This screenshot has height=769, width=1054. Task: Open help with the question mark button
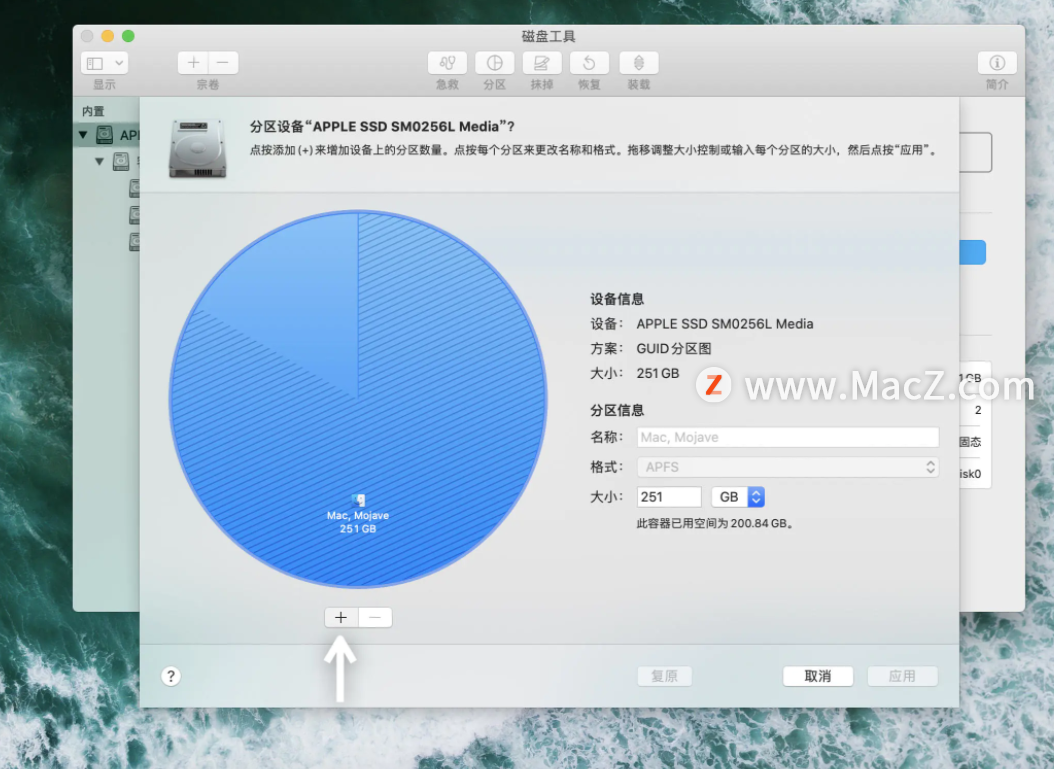click(x=171, y=676)
